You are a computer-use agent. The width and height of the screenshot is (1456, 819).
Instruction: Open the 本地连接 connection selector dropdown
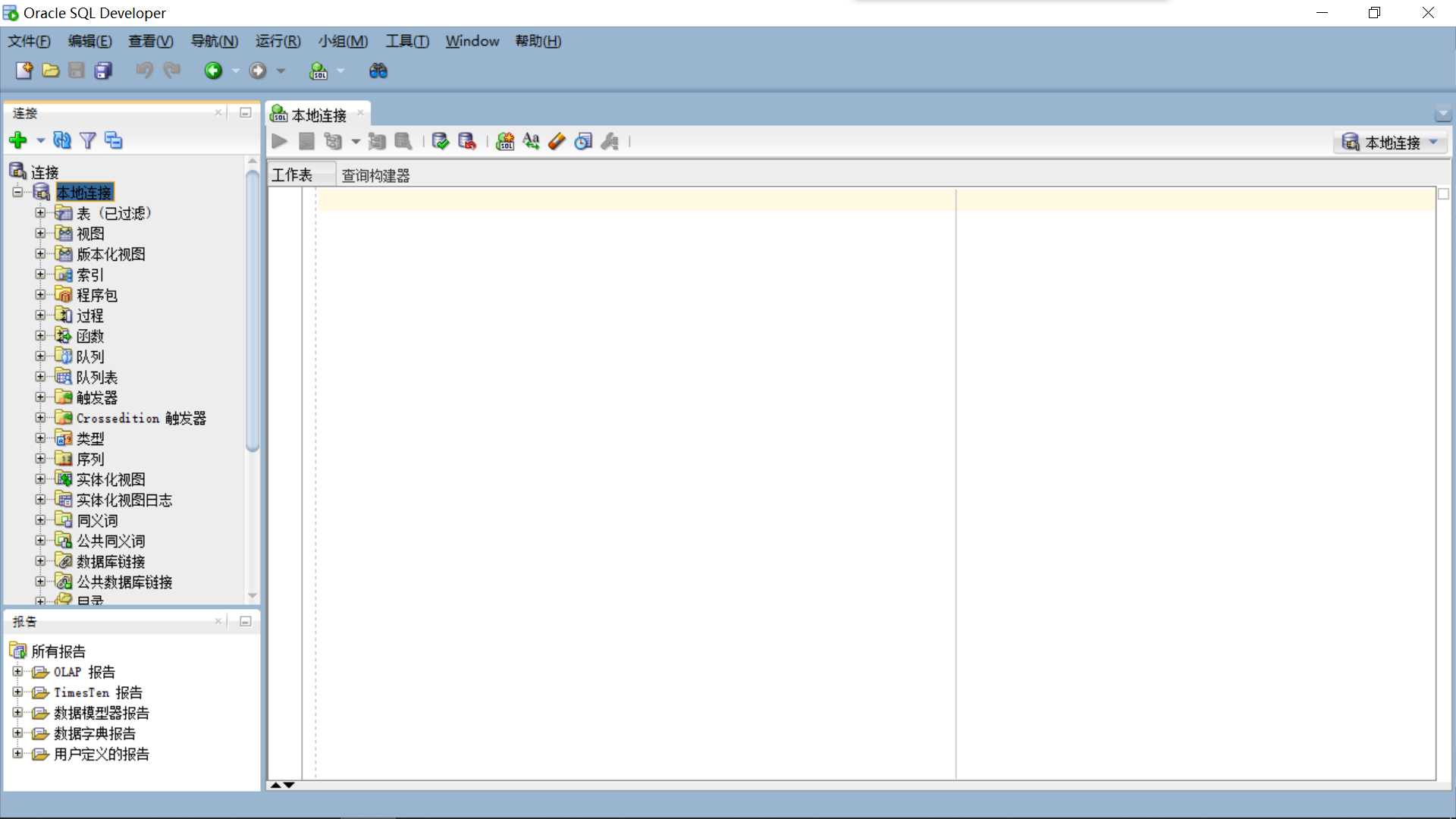tap(1391, 142)
